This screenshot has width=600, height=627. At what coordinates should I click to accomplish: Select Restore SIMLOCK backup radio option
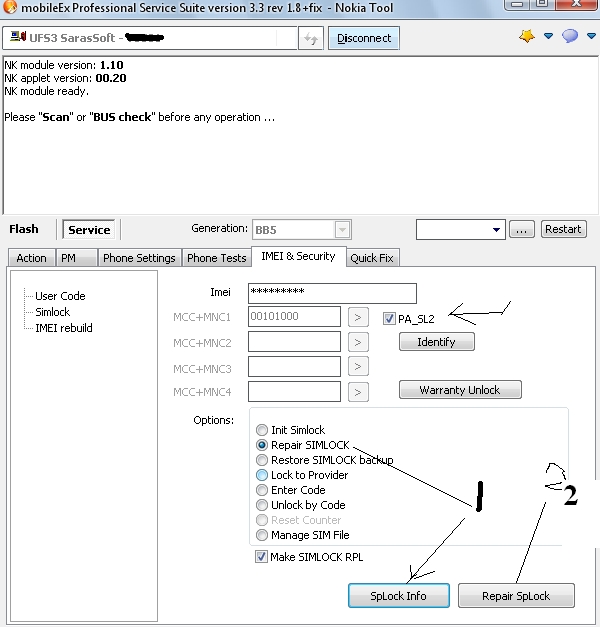(x=262, y=460)
